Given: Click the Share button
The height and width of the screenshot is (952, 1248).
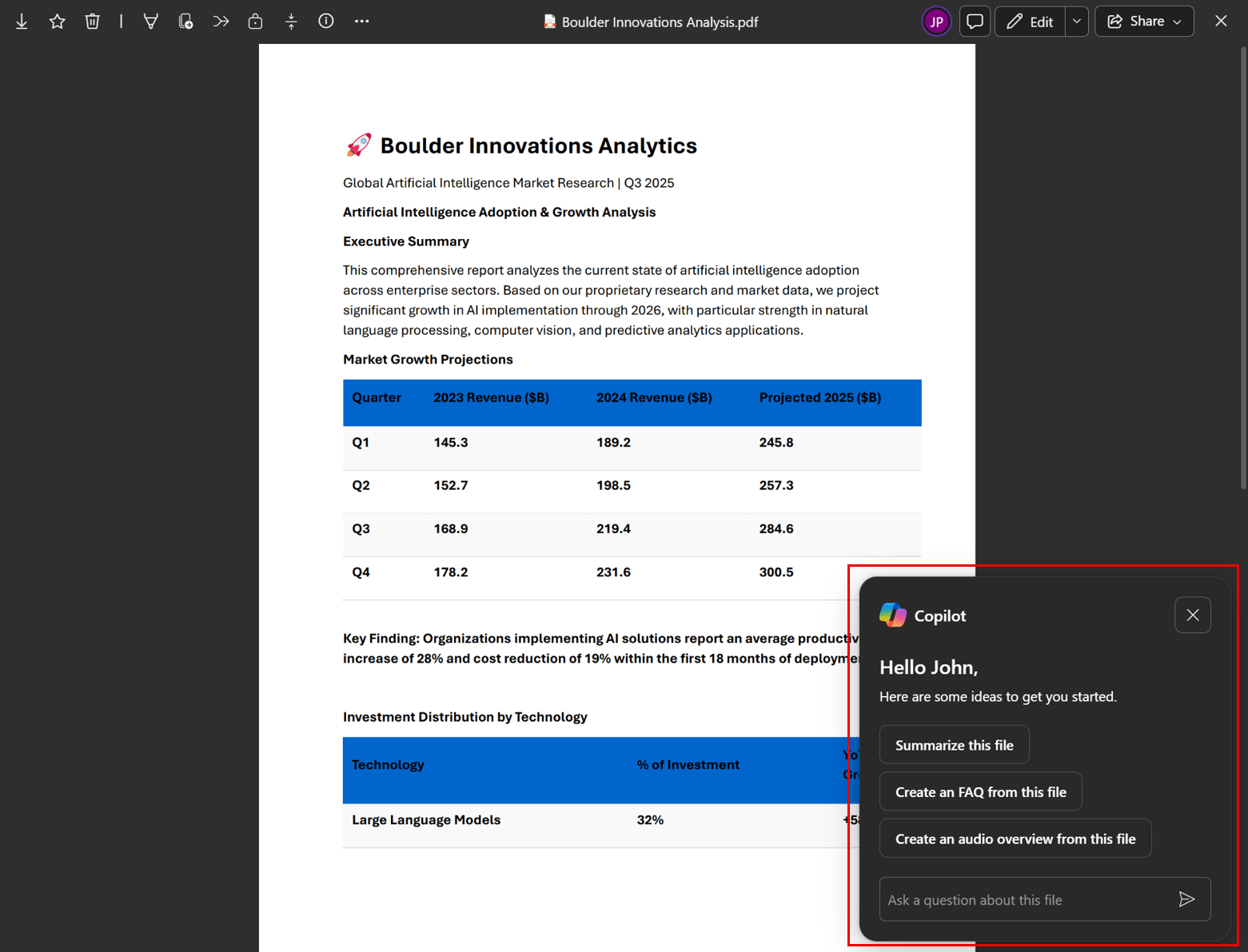Looking at the screenshot, I should pyautogui.click(x=1137, y=21).
